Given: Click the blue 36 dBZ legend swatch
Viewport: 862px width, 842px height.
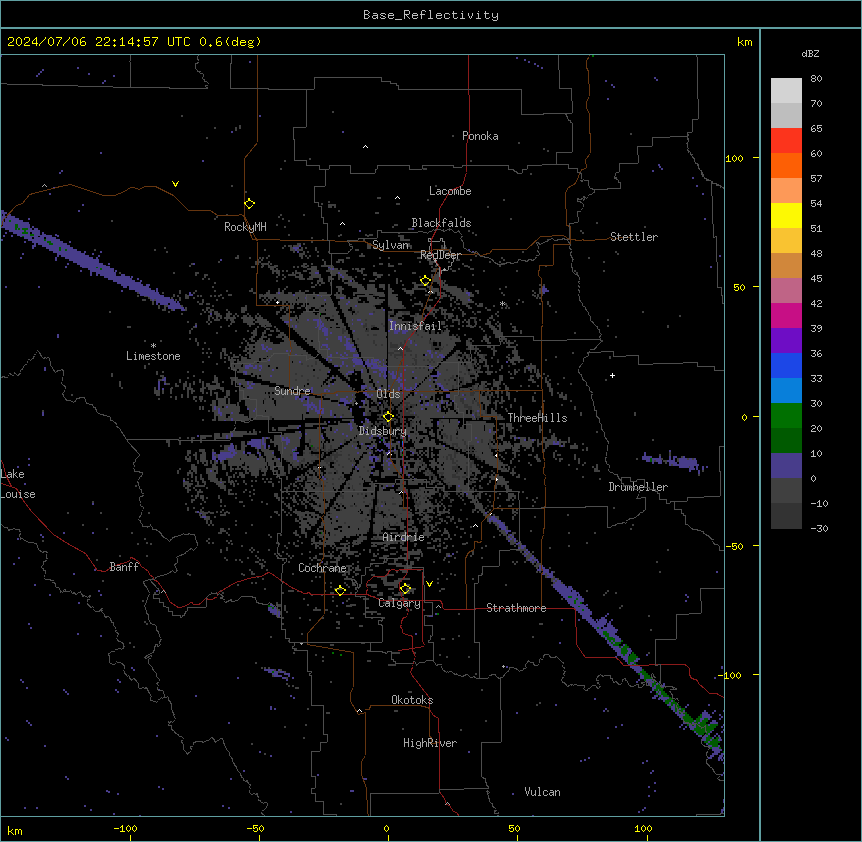Looking at the screenshot, I should 786,365.
